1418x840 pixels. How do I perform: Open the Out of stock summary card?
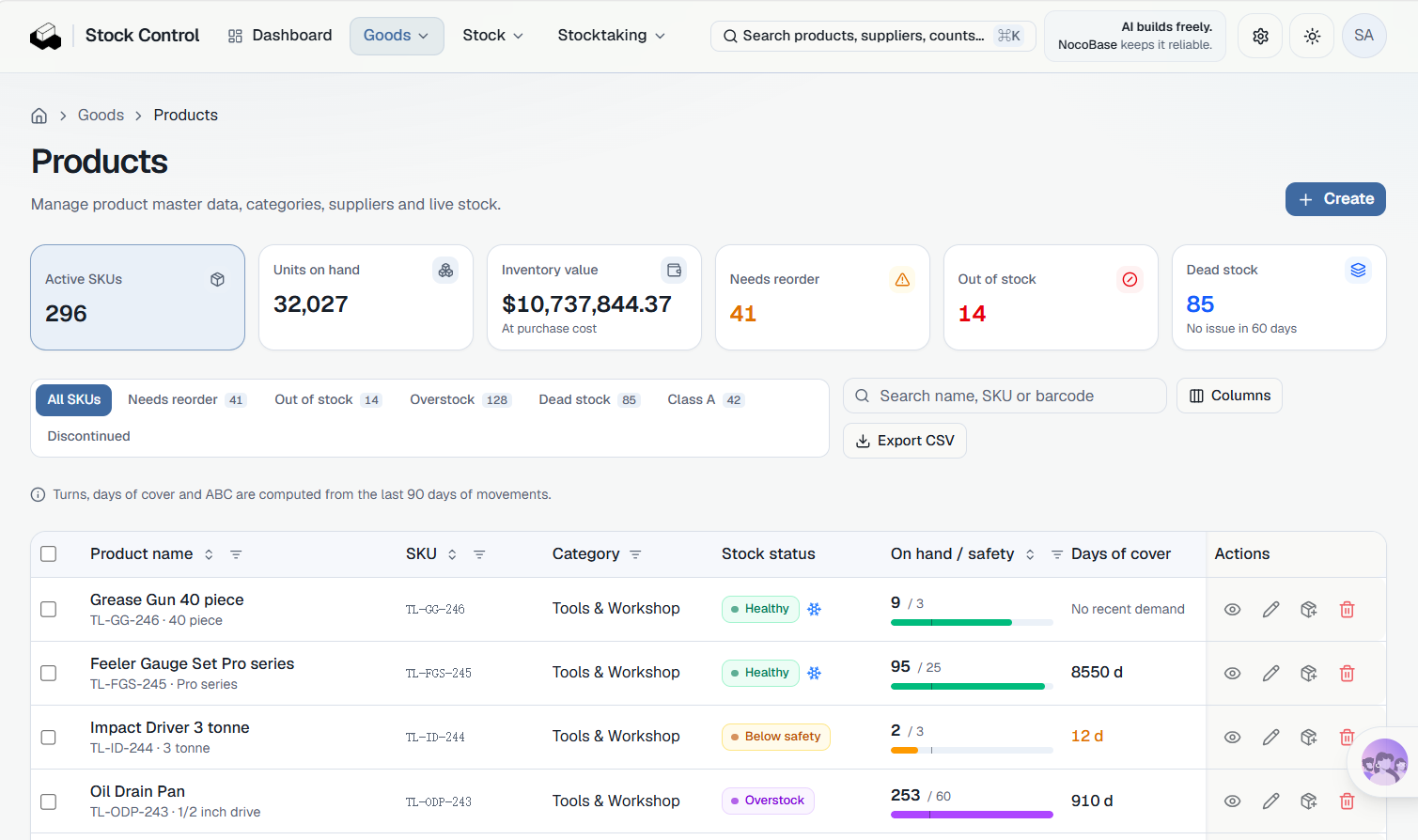point(1051,298)
